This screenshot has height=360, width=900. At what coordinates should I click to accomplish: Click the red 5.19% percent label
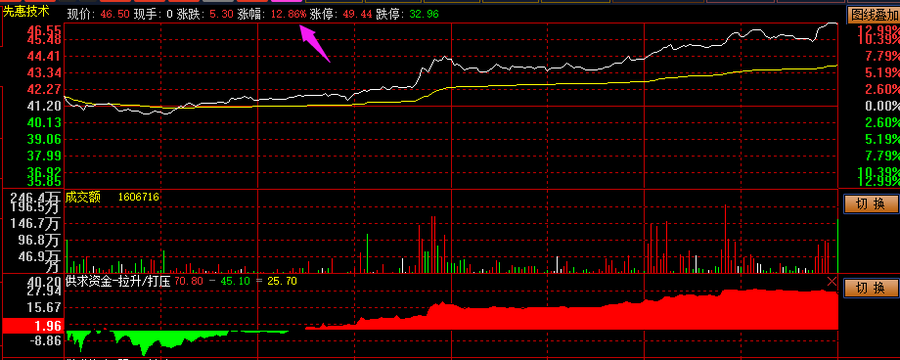coord(883,73)
